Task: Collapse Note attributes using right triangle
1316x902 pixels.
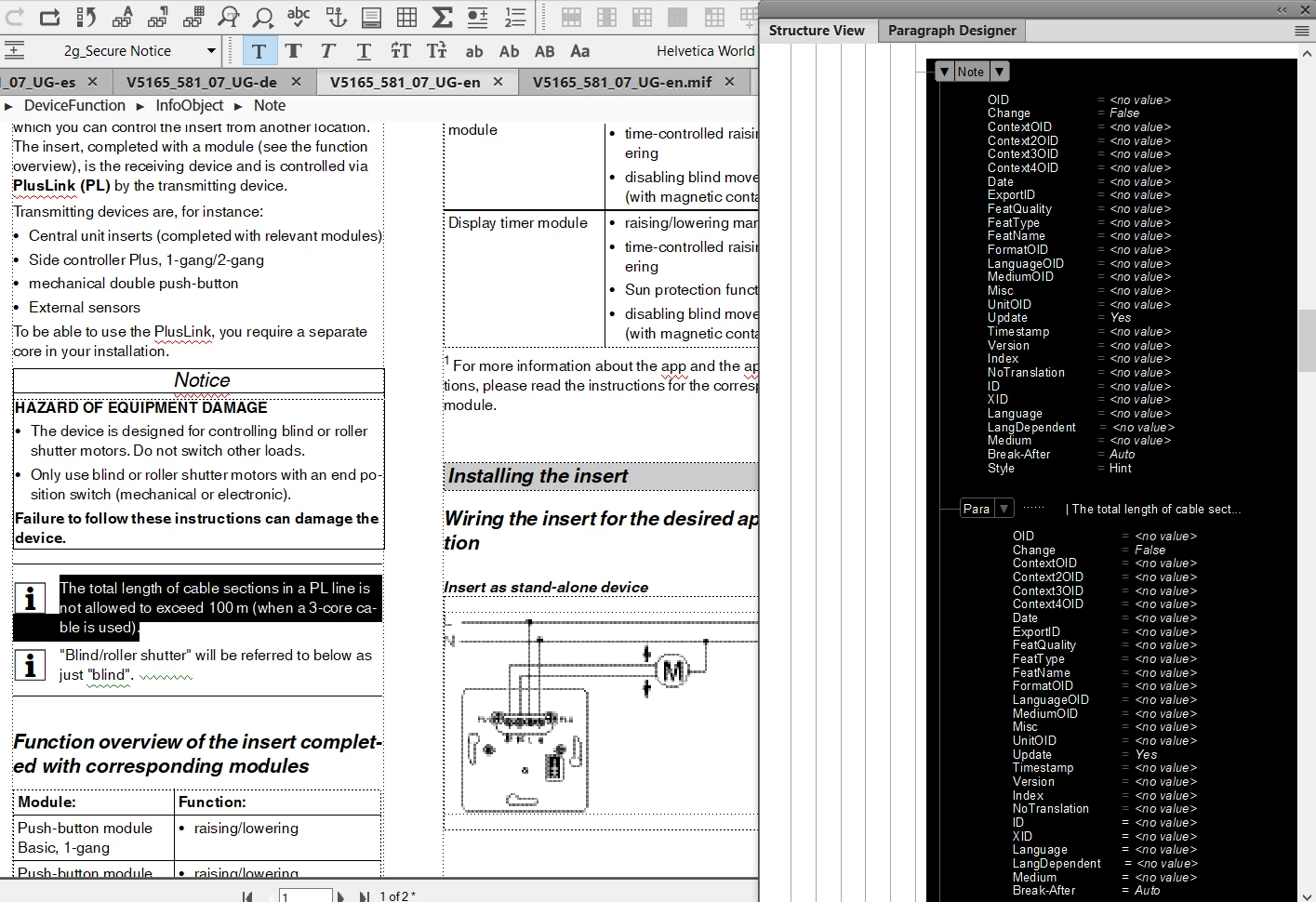Action: 999,72
